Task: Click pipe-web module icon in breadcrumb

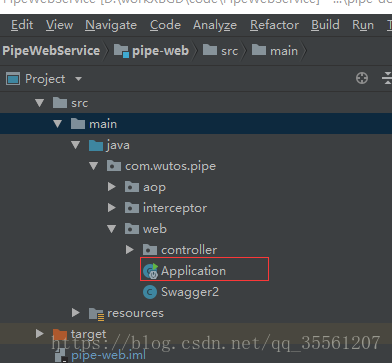Action: coord(121,51)
